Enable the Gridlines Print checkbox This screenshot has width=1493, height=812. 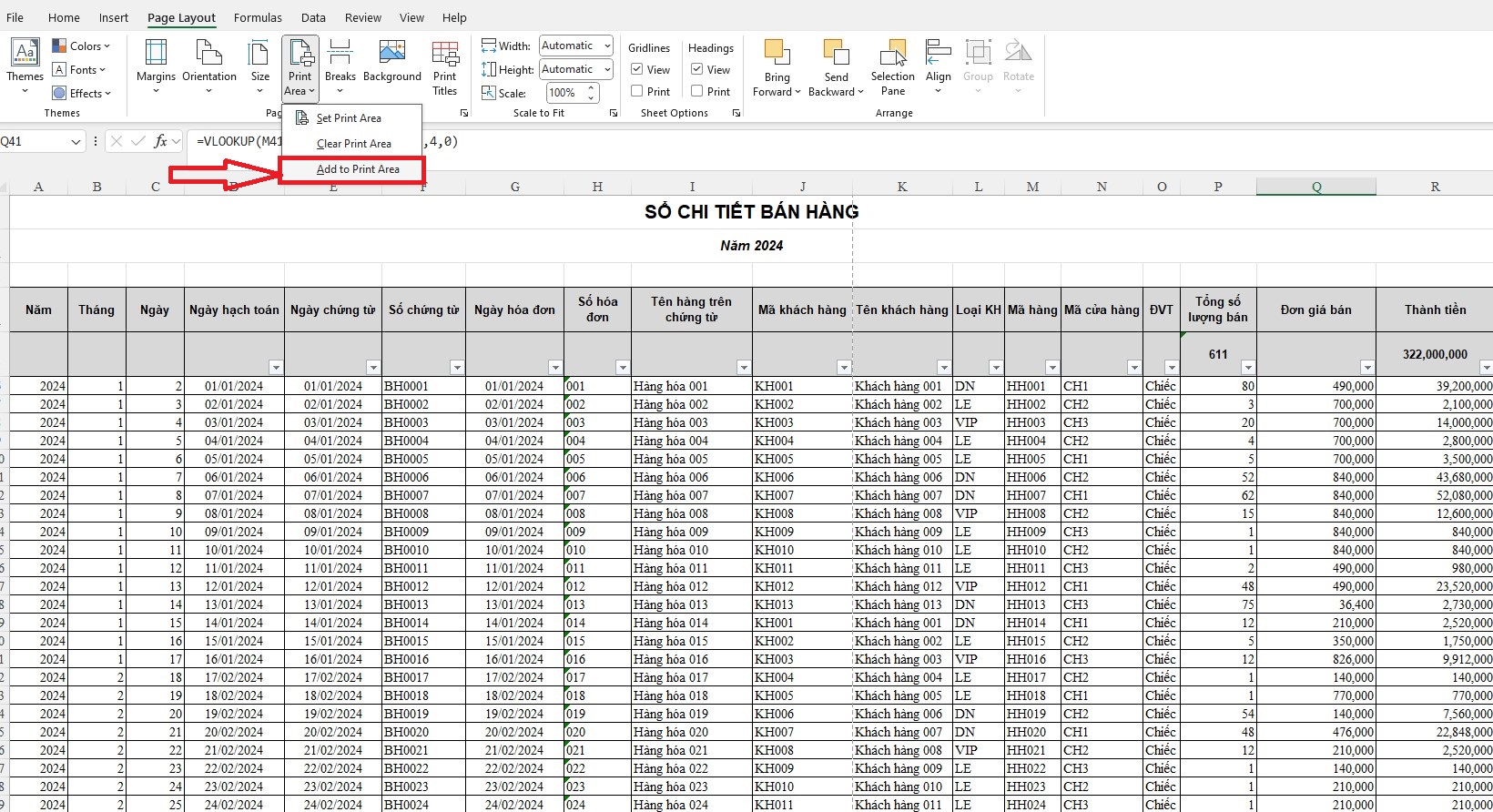click(x=637, y=91)
